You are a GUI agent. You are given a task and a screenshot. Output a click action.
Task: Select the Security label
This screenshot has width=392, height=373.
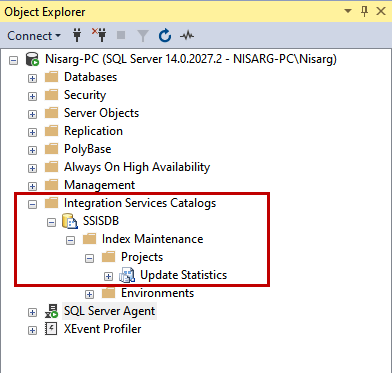(x=85, y=95)
